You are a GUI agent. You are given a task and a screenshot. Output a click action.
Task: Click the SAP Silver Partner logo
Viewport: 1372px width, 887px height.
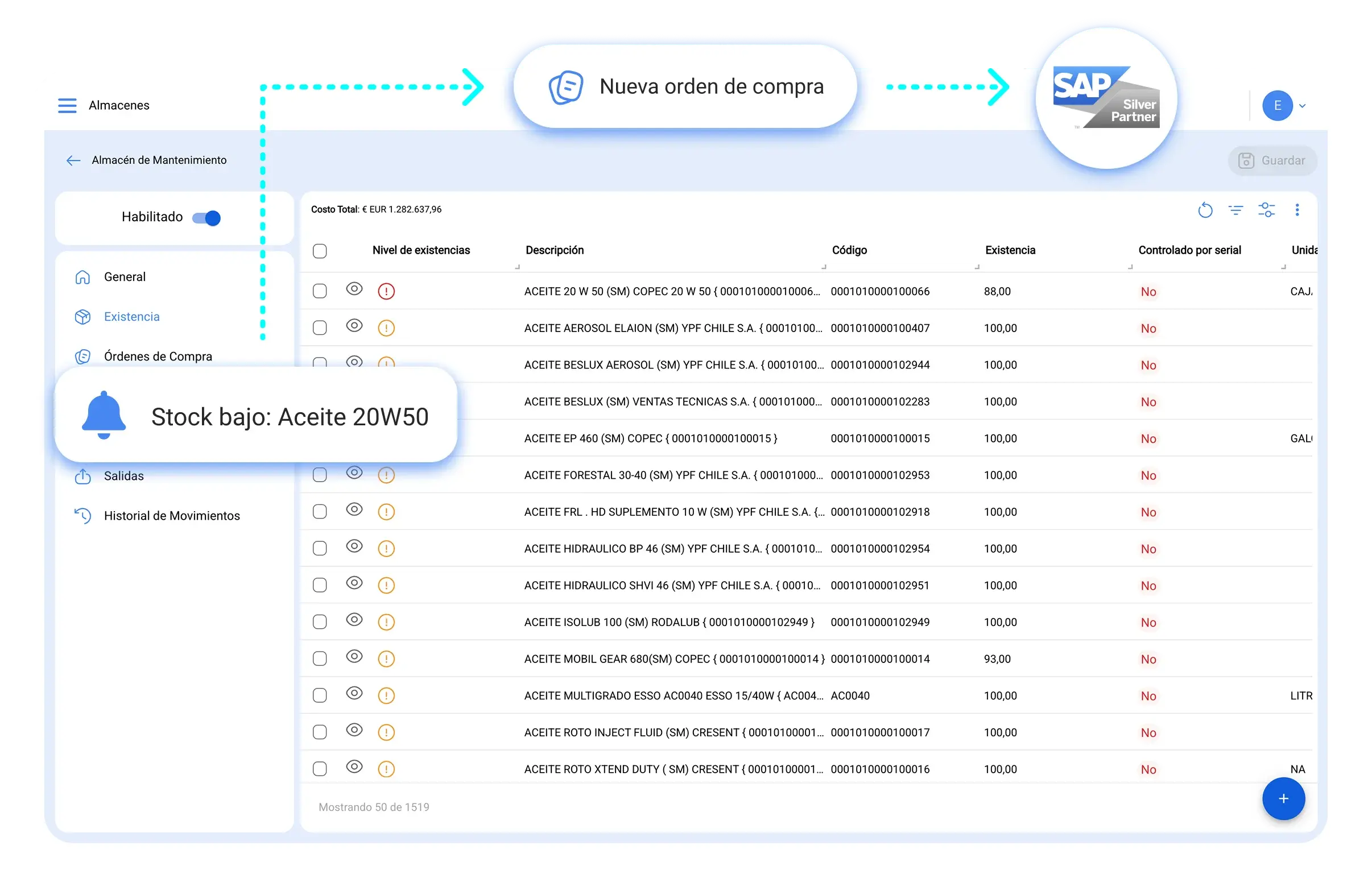[1105, 97]
